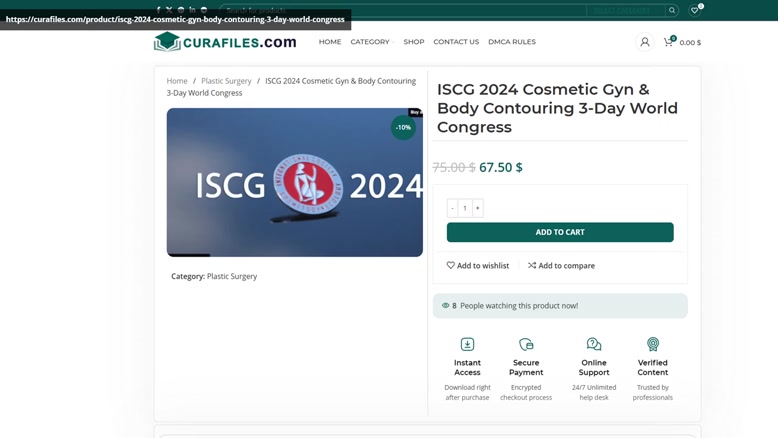Screen dimensions: 778x438
Task: Click Plastic Surgery breadcrumb link
Action: (226, 81)
